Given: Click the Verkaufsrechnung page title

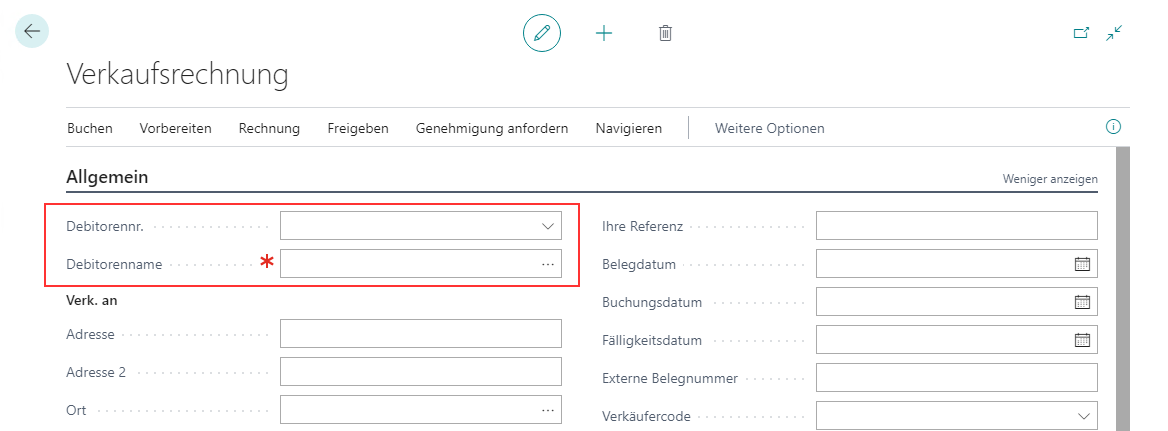Looking at the screenshot, I should coord(177,74).
